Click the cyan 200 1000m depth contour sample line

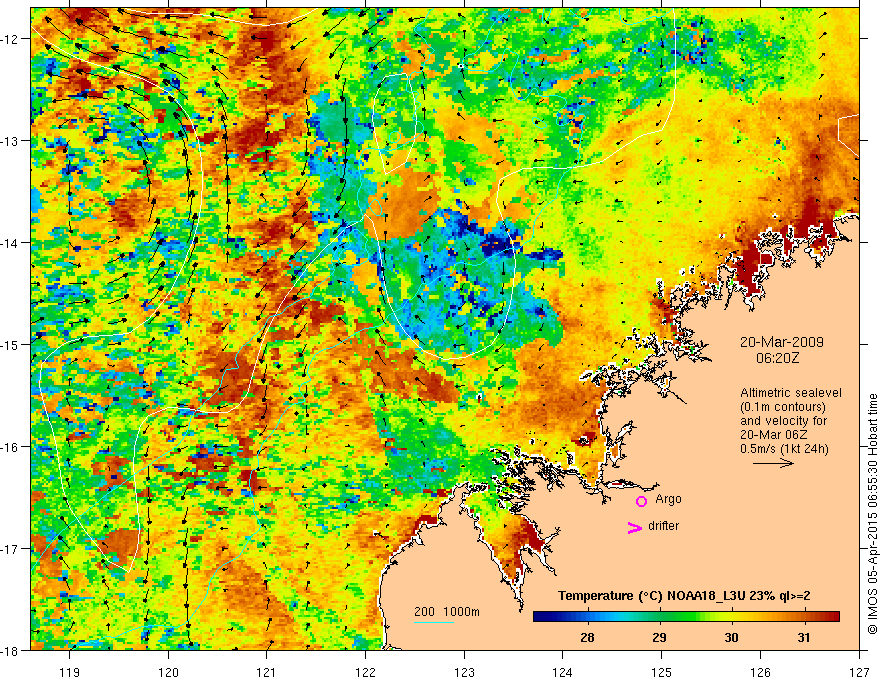click(434, 622)
